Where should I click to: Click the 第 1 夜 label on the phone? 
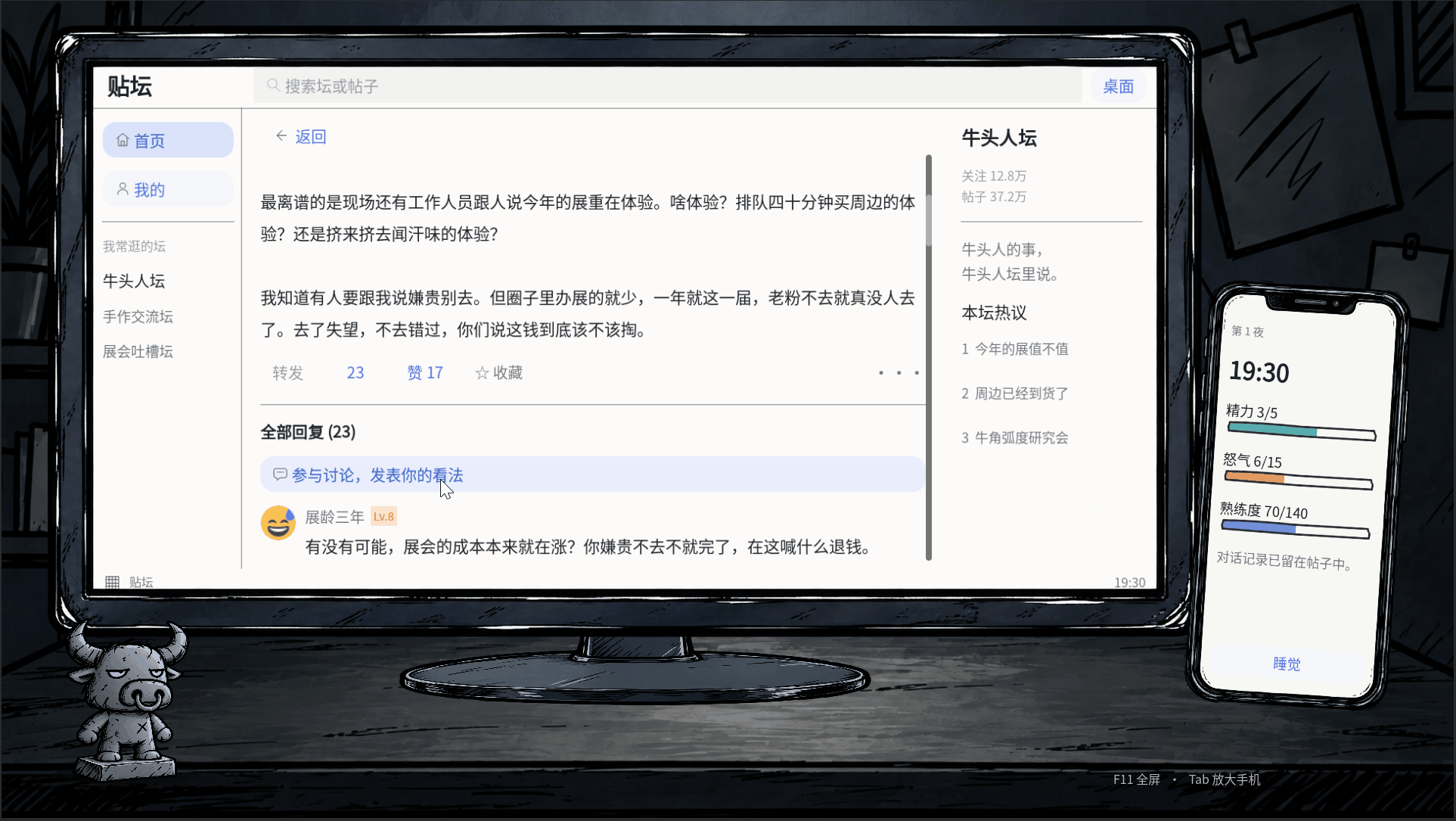[1247, 331]
